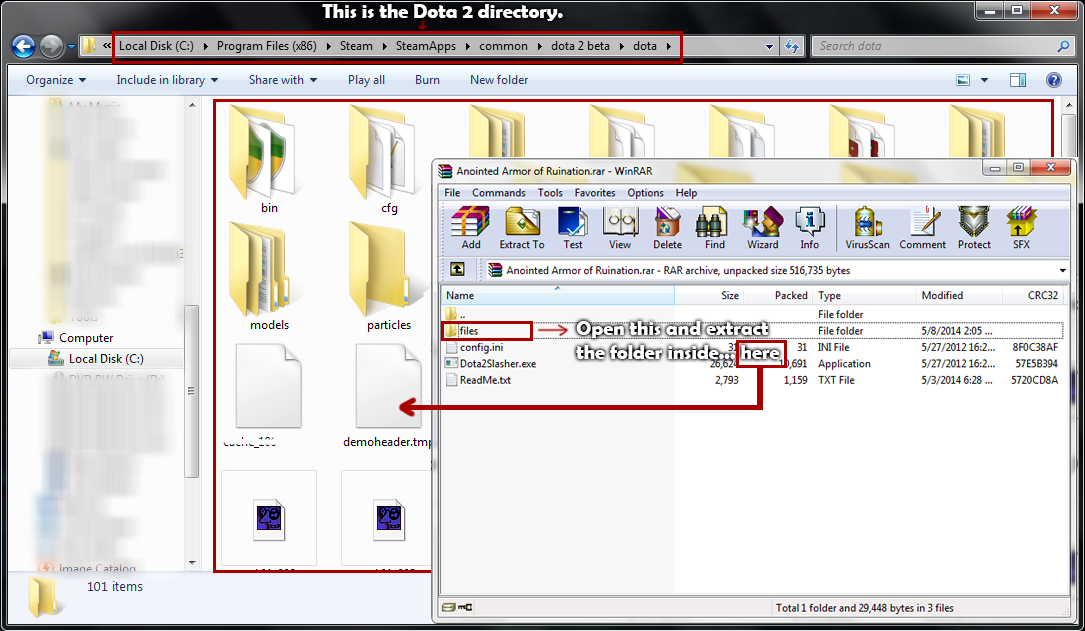Click the Delete icon in WinRAR toolbar
The image size is (1085, 631).
(x=667, y=228)
